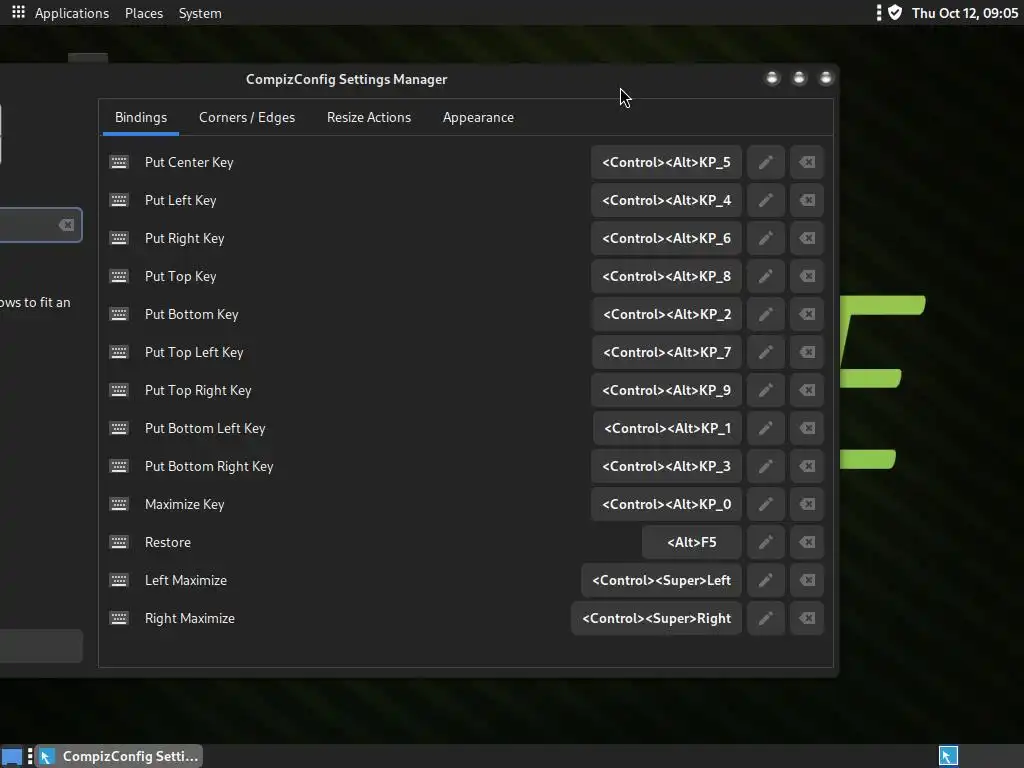
Task: Click the Maximize Key setting label
Action: click(x=184, y=504)
